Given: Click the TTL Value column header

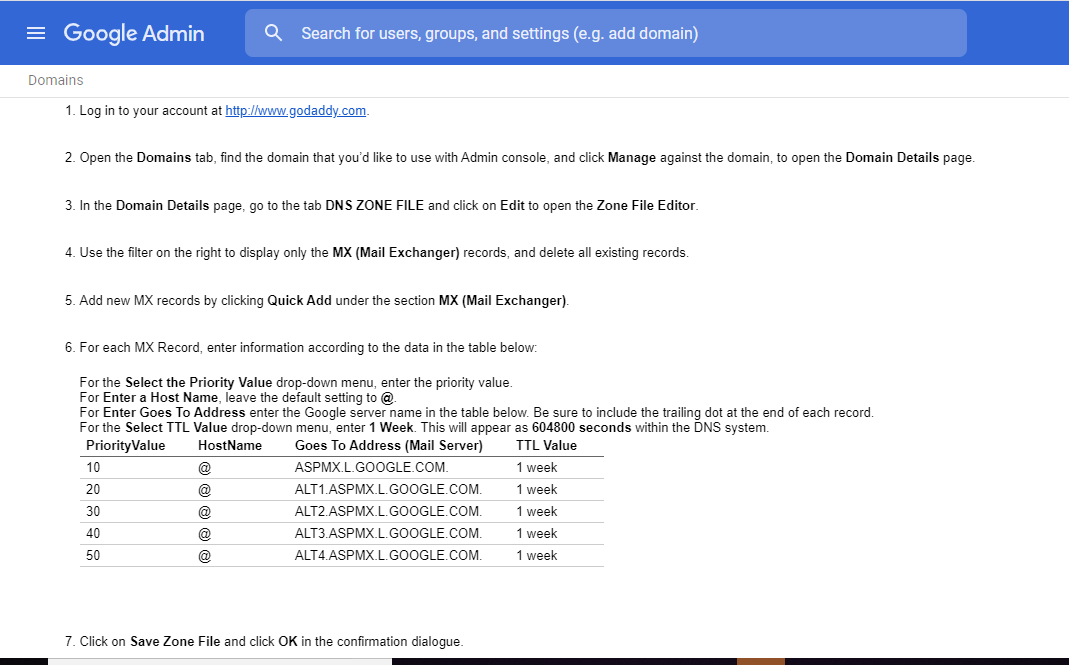Looking at the screenshot, I should pos(546,445).
